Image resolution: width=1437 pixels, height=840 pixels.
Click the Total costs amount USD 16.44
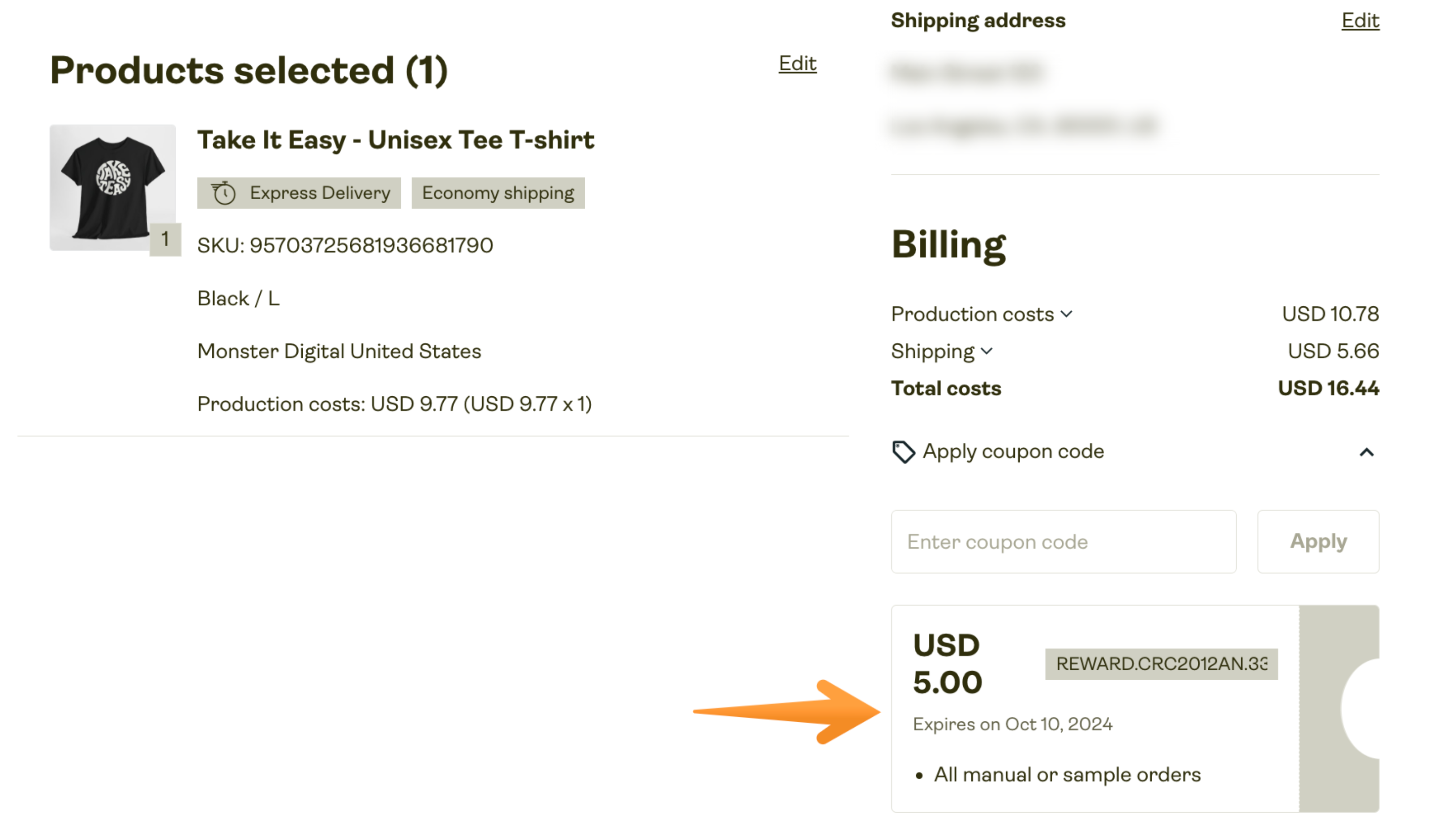click(1328, 388)
